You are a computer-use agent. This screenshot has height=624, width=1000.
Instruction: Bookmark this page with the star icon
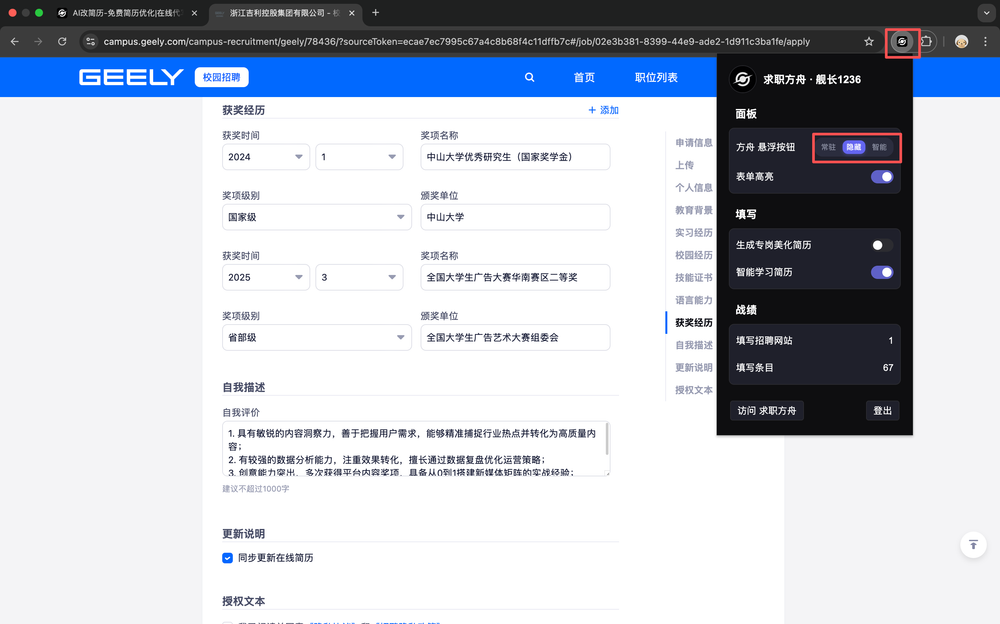[869, 42]
